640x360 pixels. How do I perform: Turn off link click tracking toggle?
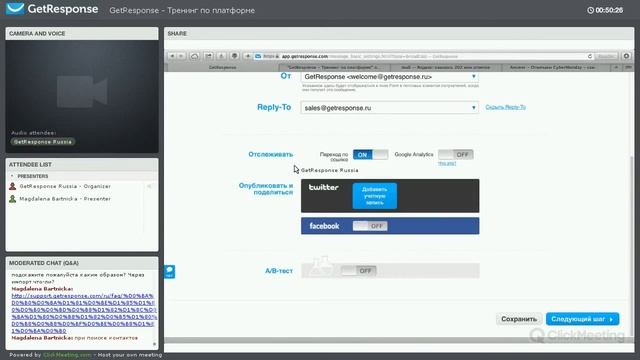(x=370, y=155)
